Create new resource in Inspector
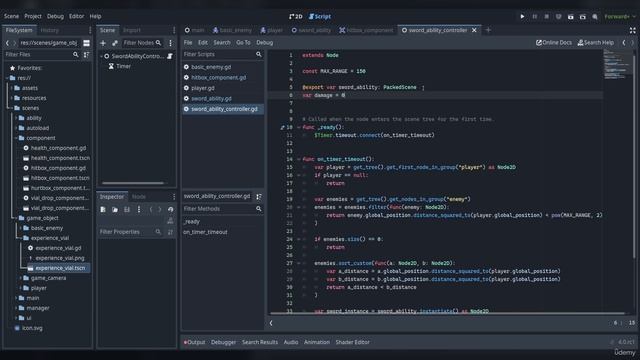 coord(103,209)
